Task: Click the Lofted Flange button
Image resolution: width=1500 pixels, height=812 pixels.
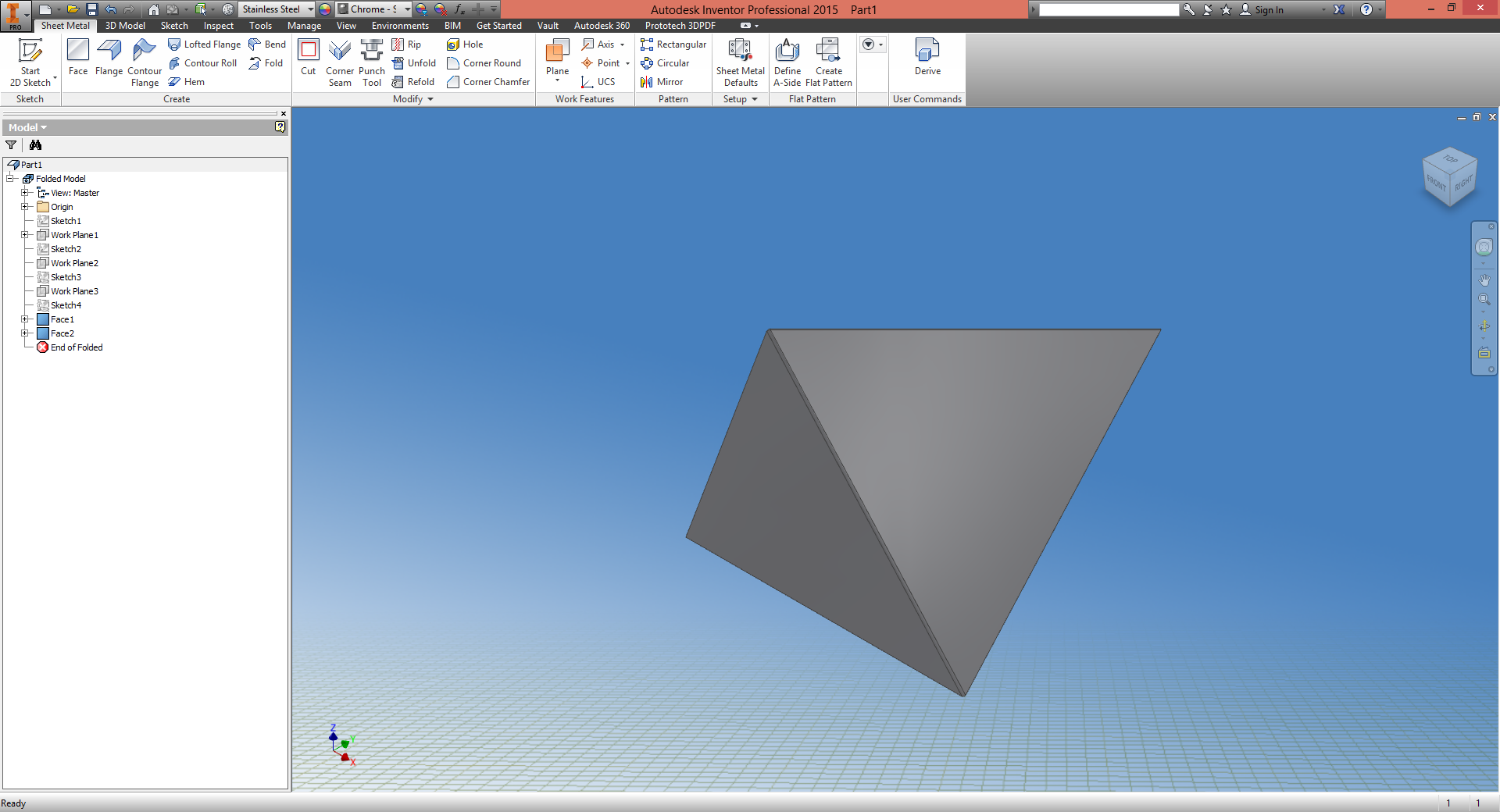Action: tap(205, 45)
